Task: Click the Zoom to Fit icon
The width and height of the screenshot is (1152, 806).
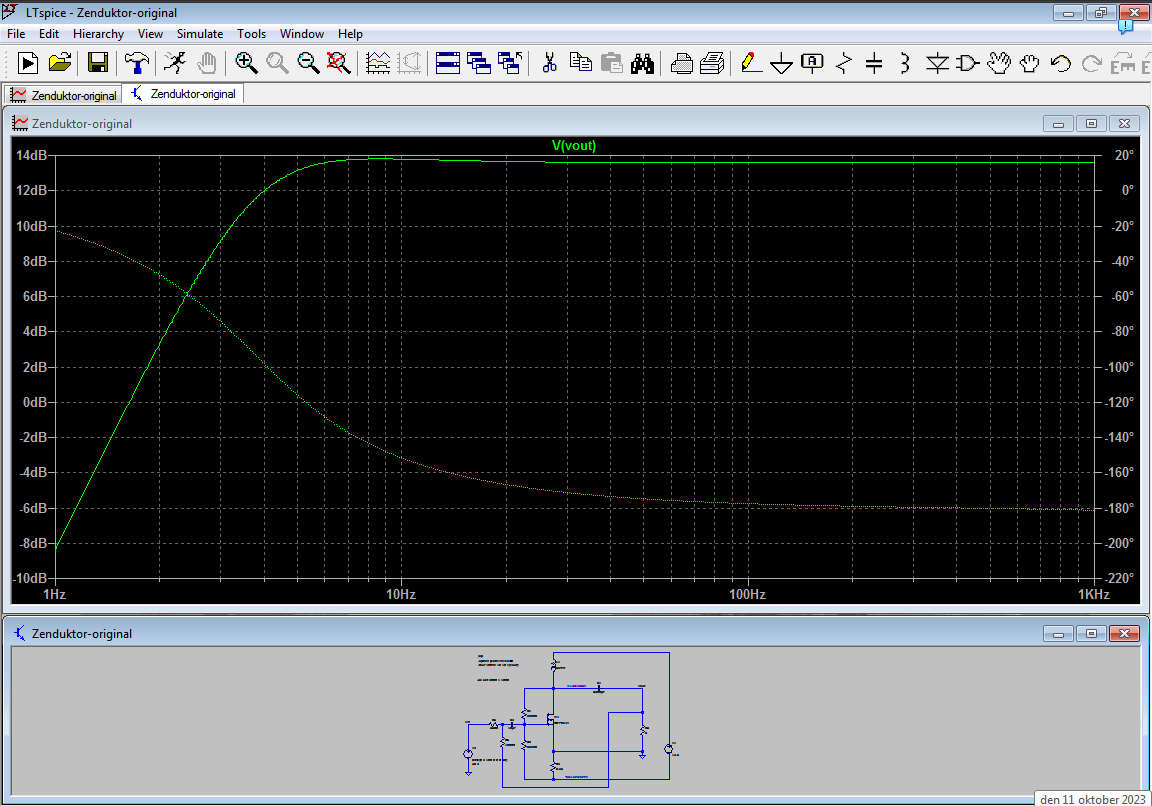Action: point(338,63)
